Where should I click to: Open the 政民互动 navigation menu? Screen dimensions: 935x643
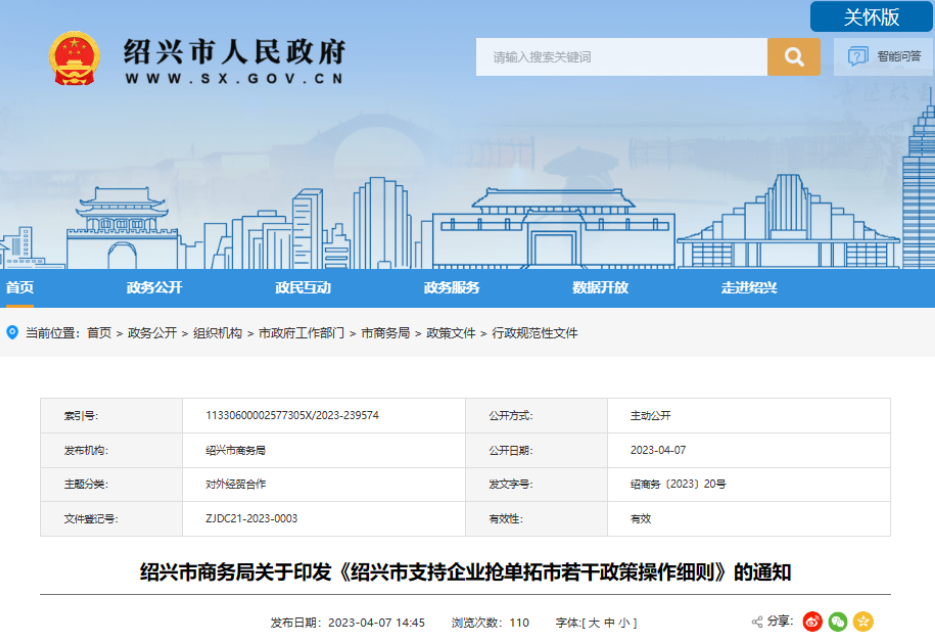303,288
